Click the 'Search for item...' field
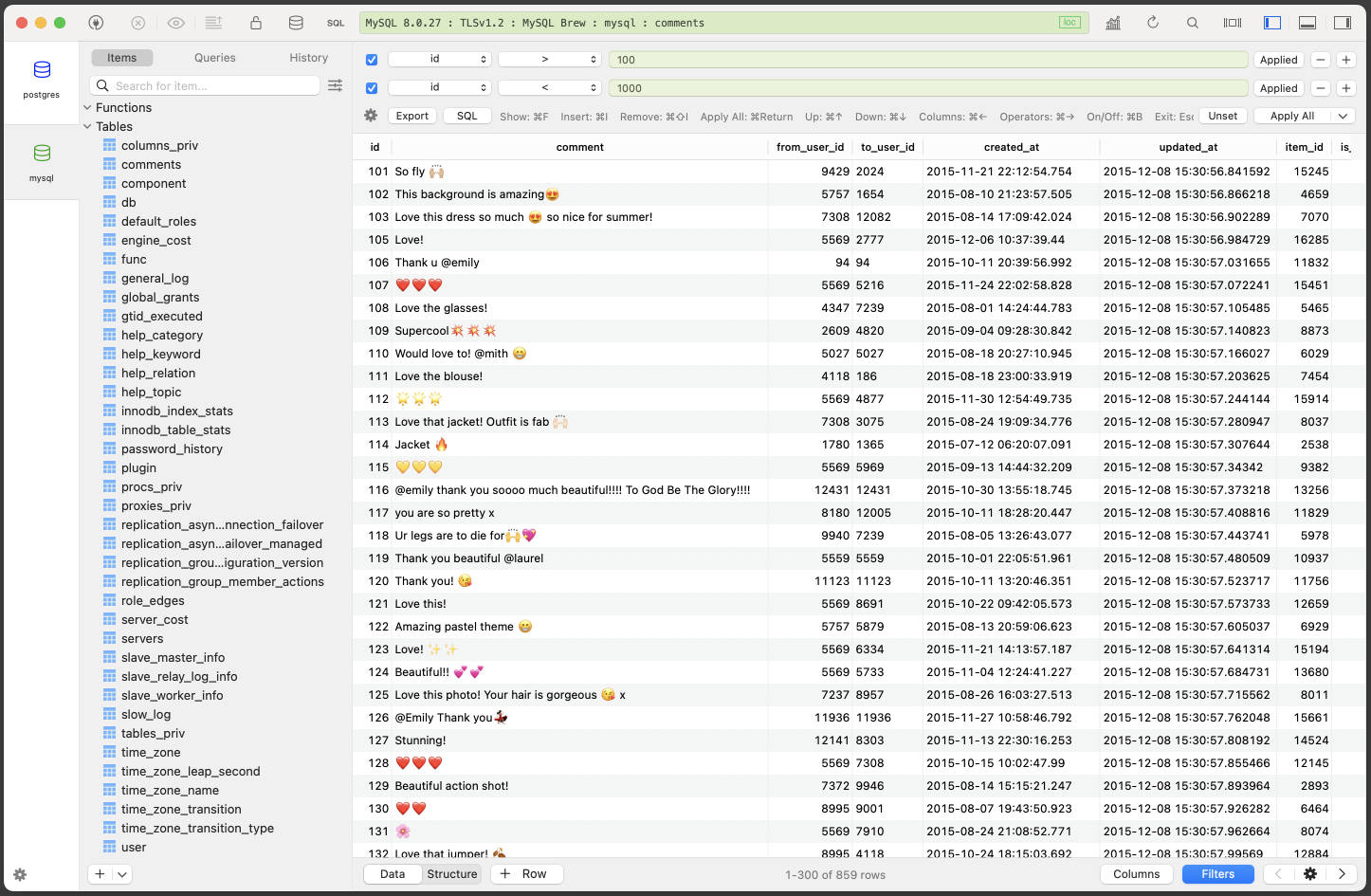 pos(214,85)
